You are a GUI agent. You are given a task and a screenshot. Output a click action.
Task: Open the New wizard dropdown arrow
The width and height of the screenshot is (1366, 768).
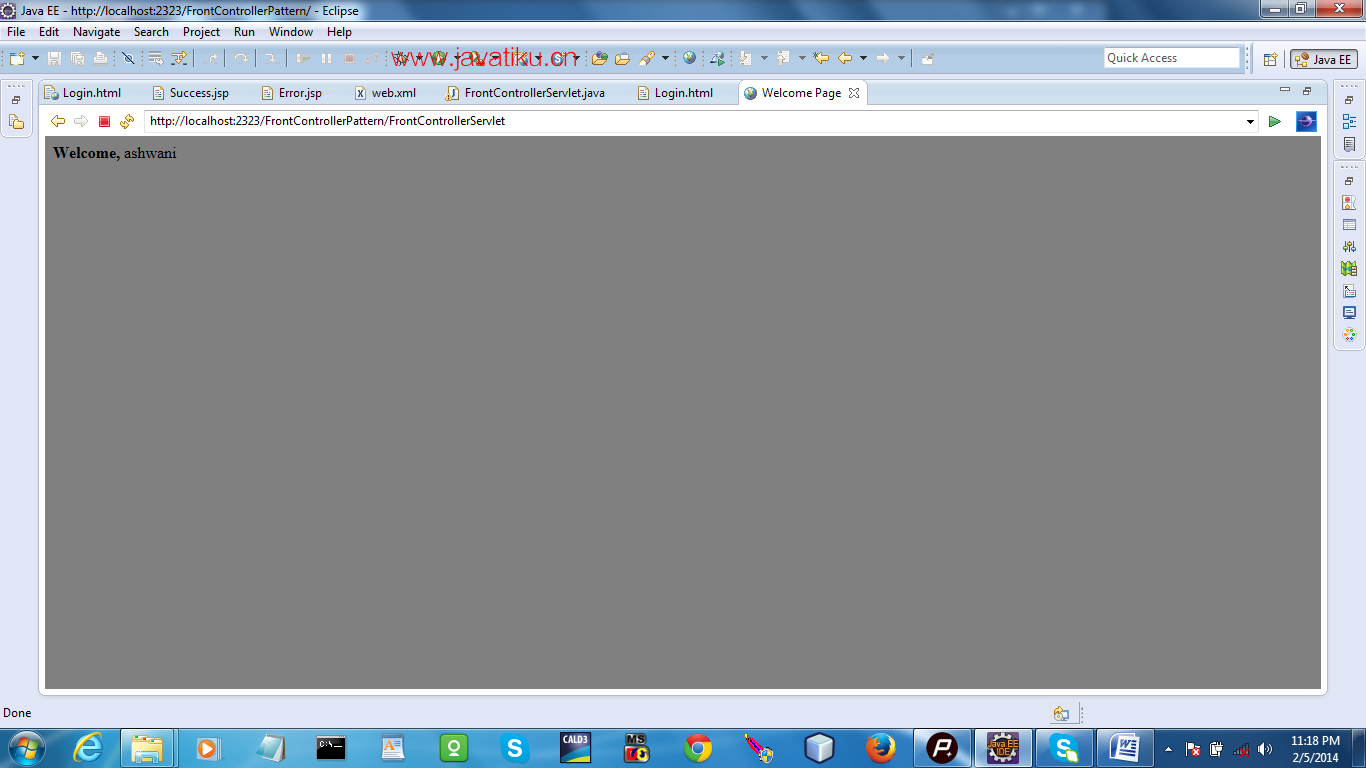pos(35,59)
